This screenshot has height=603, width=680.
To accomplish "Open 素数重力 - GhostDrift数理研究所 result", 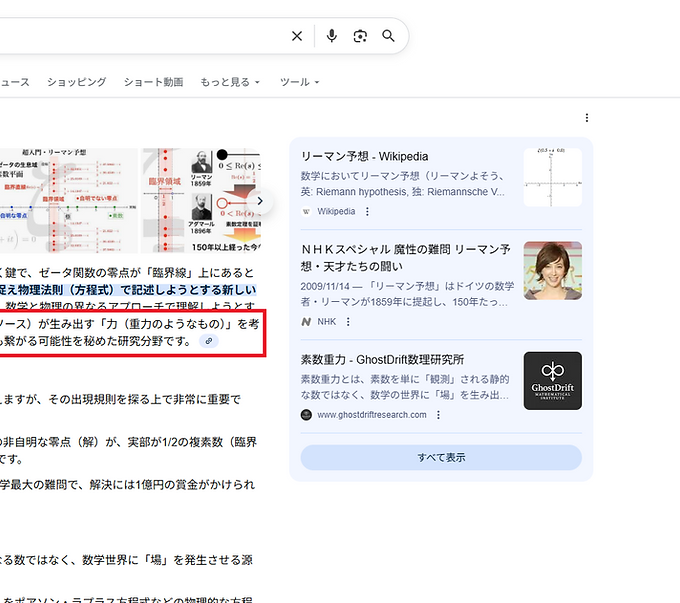I will (382, 359).
